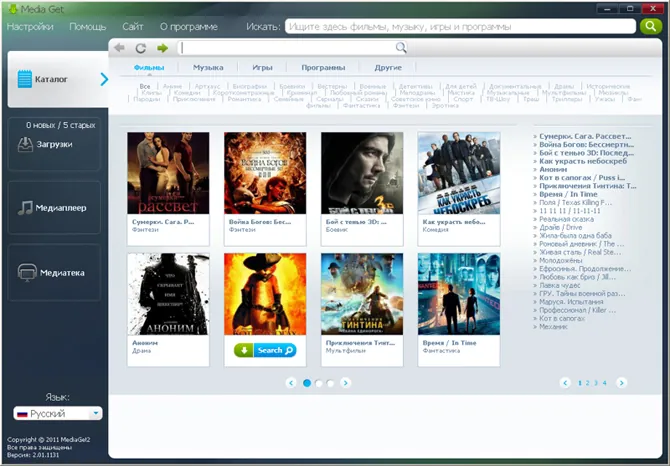670x466 pixels.
Task: Click list entry Механик
Action: [x=553, y=327]
